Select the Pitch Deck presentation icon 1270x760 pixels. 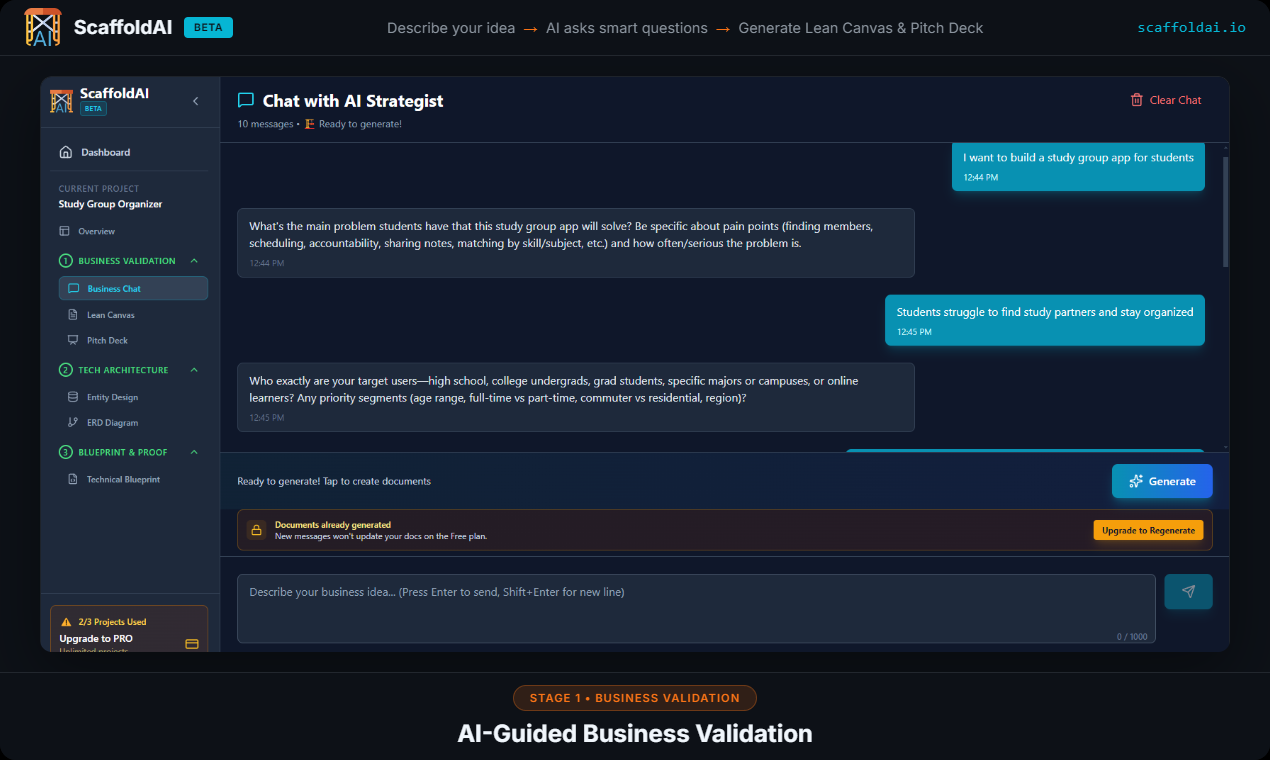(x=71, y=340)
